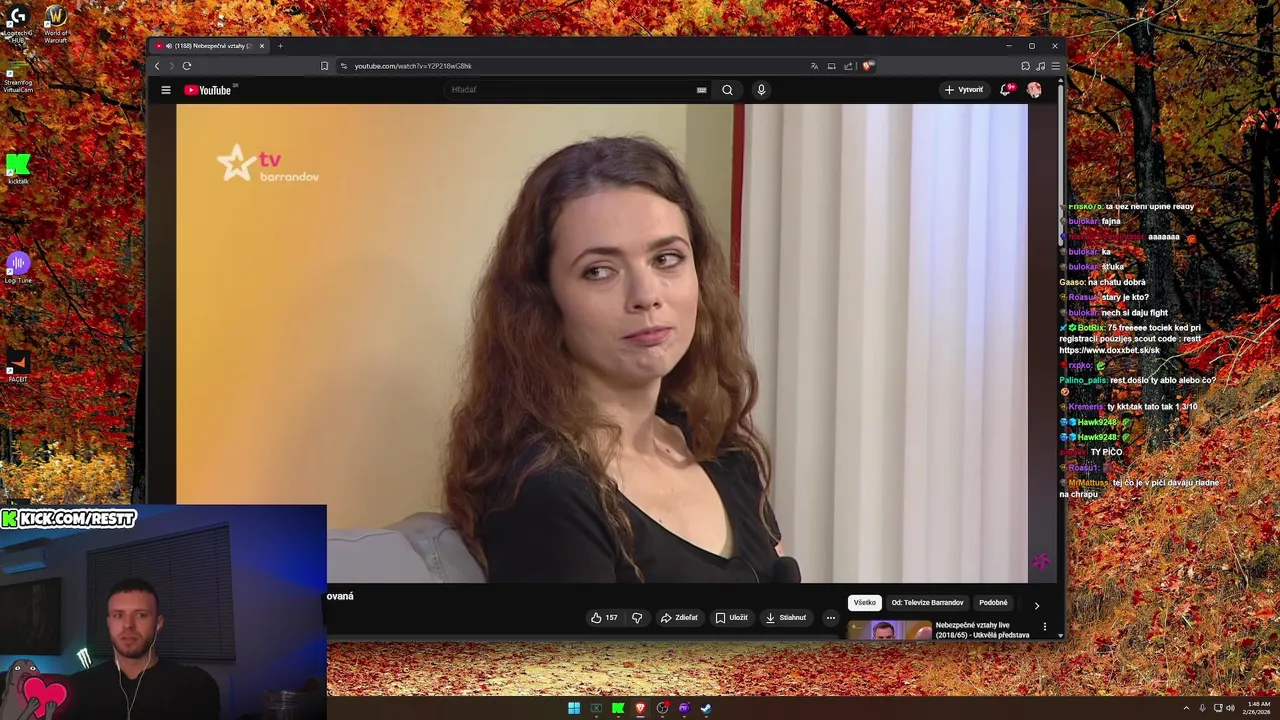Open the World of Warcraft desktop shortcut
1280x720 pixels.
pos(56,24)
